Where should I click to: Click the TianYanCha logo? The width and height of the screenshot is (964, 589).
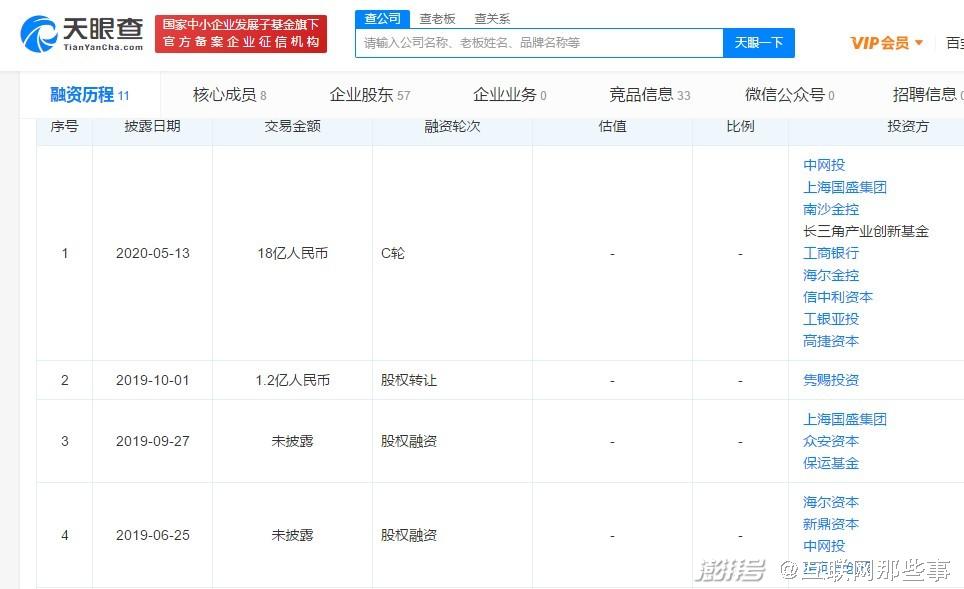pyautogui.click(x=82, y=34)
